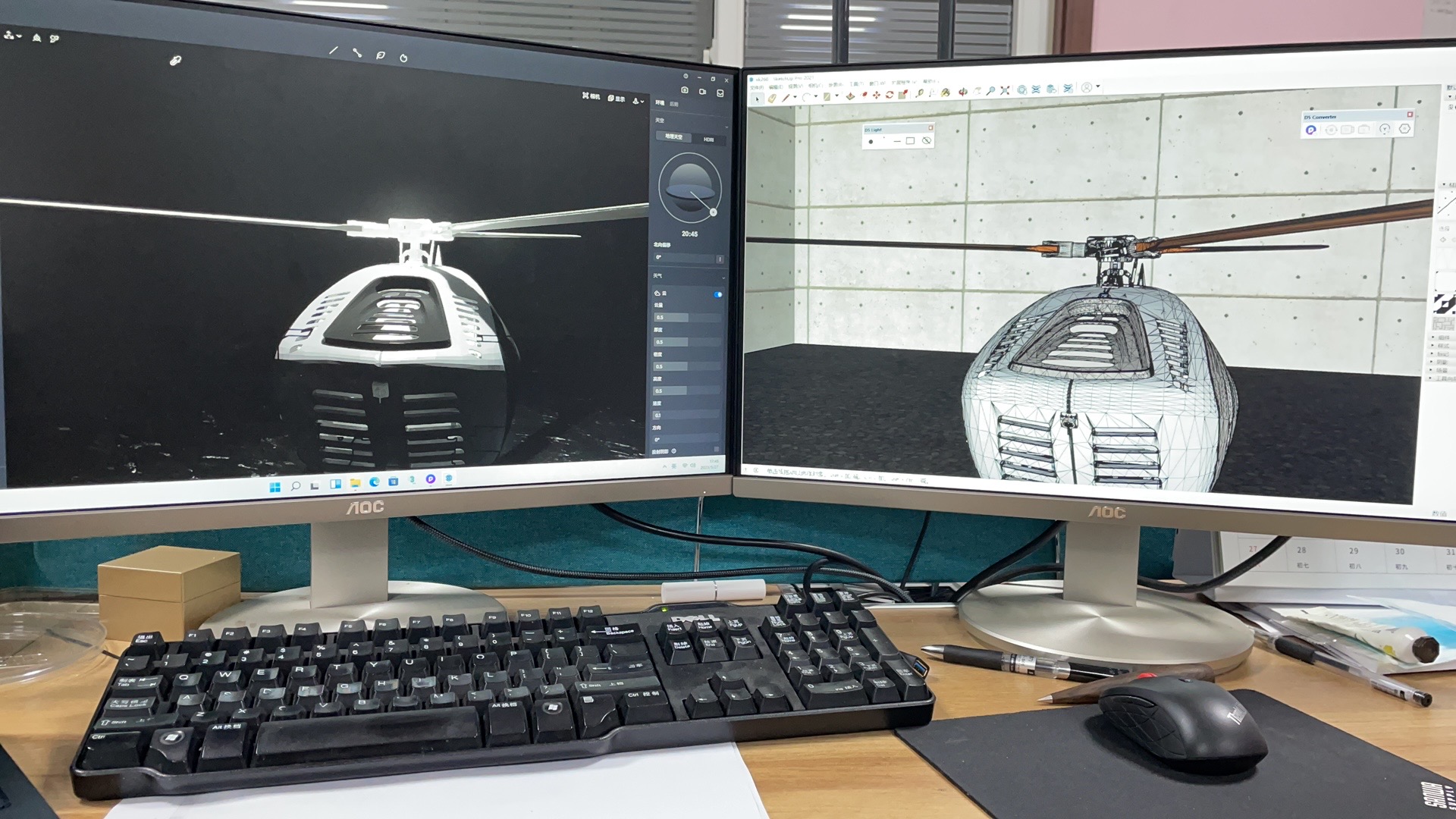This screenshot has width=1456, height=819.
Task: Open the render queue icon in D5 Render
Action: point(720,93)
